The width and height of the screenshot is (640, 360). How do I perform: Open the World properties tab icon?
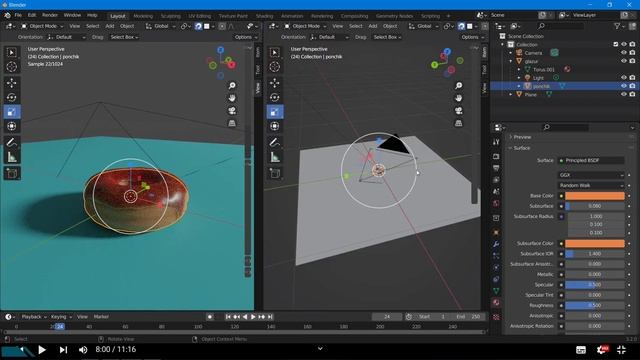click(496, 203)
